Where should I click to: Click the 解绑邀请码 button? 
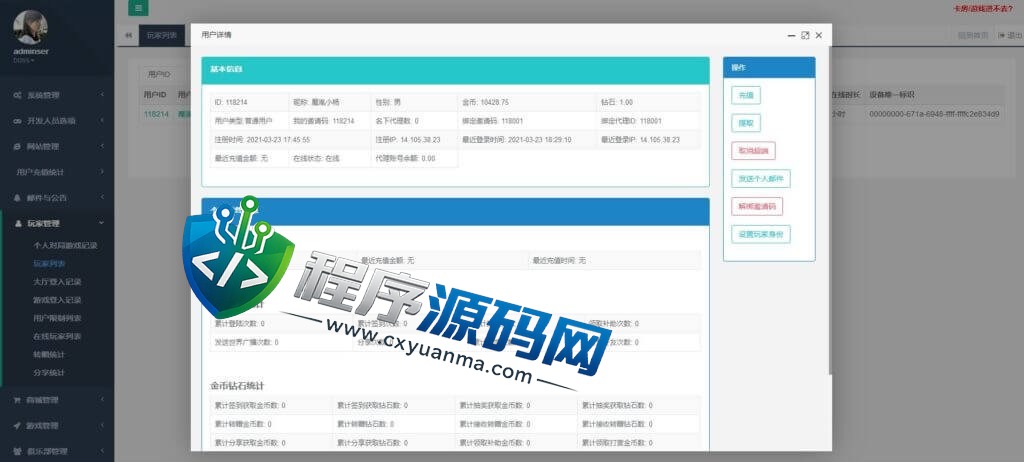pyautogui.click(x=757, y=206)
